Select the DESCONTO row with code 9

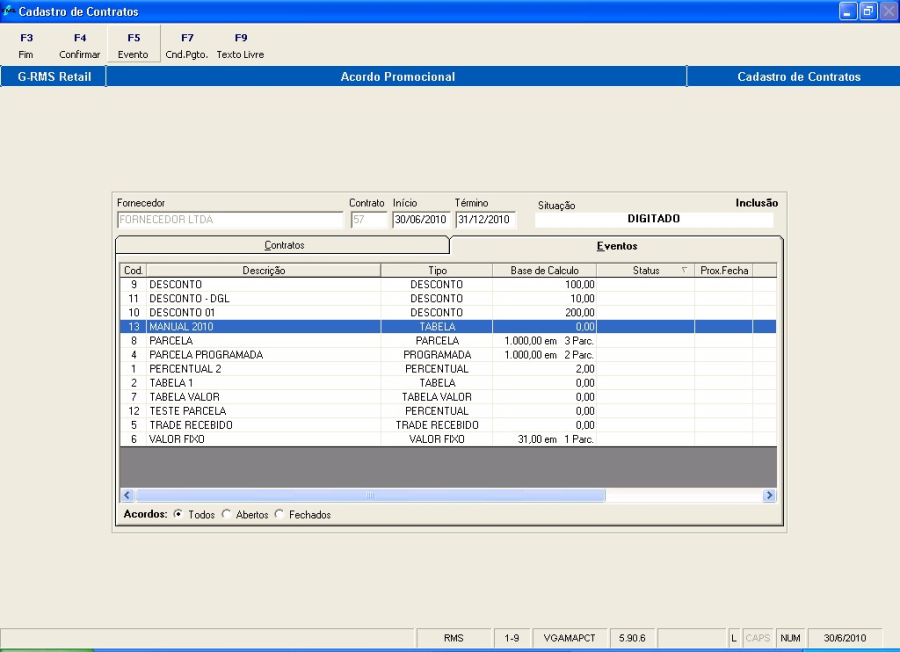(x=448, y=285)
